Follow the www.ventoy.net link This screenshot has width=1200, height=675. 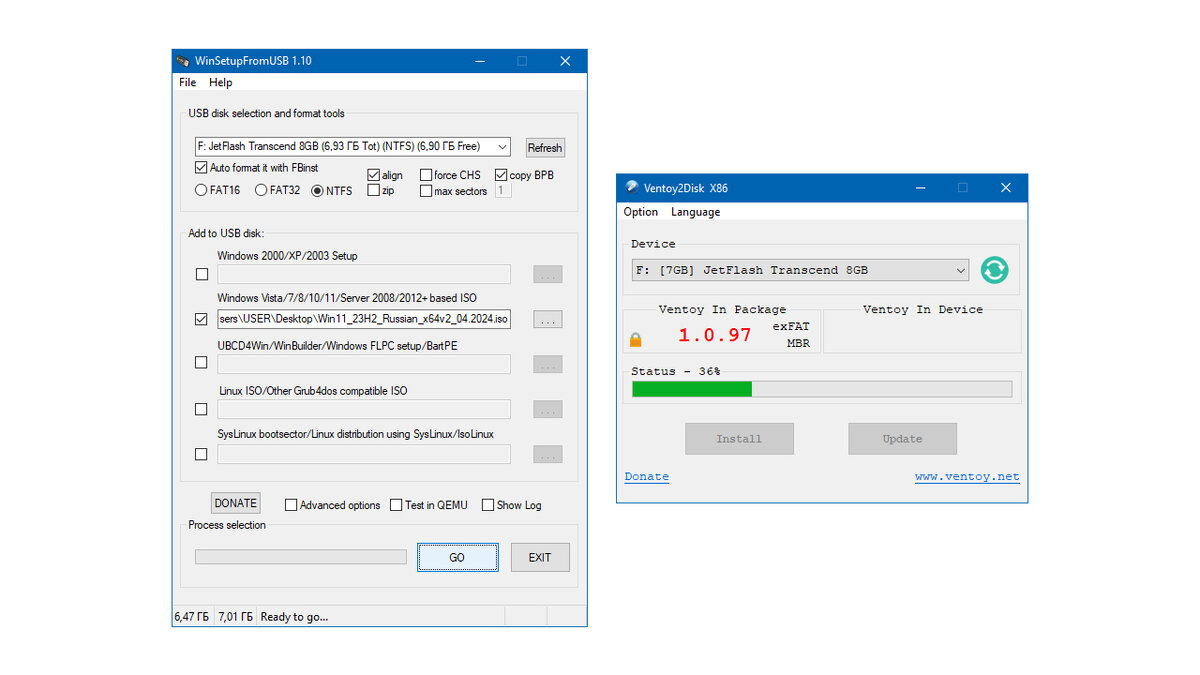(x=967, y=477)
